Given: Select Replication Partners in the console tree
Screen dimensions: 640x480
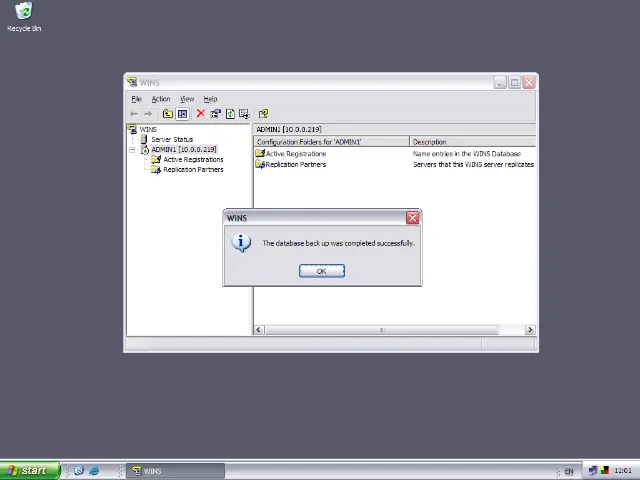Looking at the screenshot, I should tap(193, 170).
